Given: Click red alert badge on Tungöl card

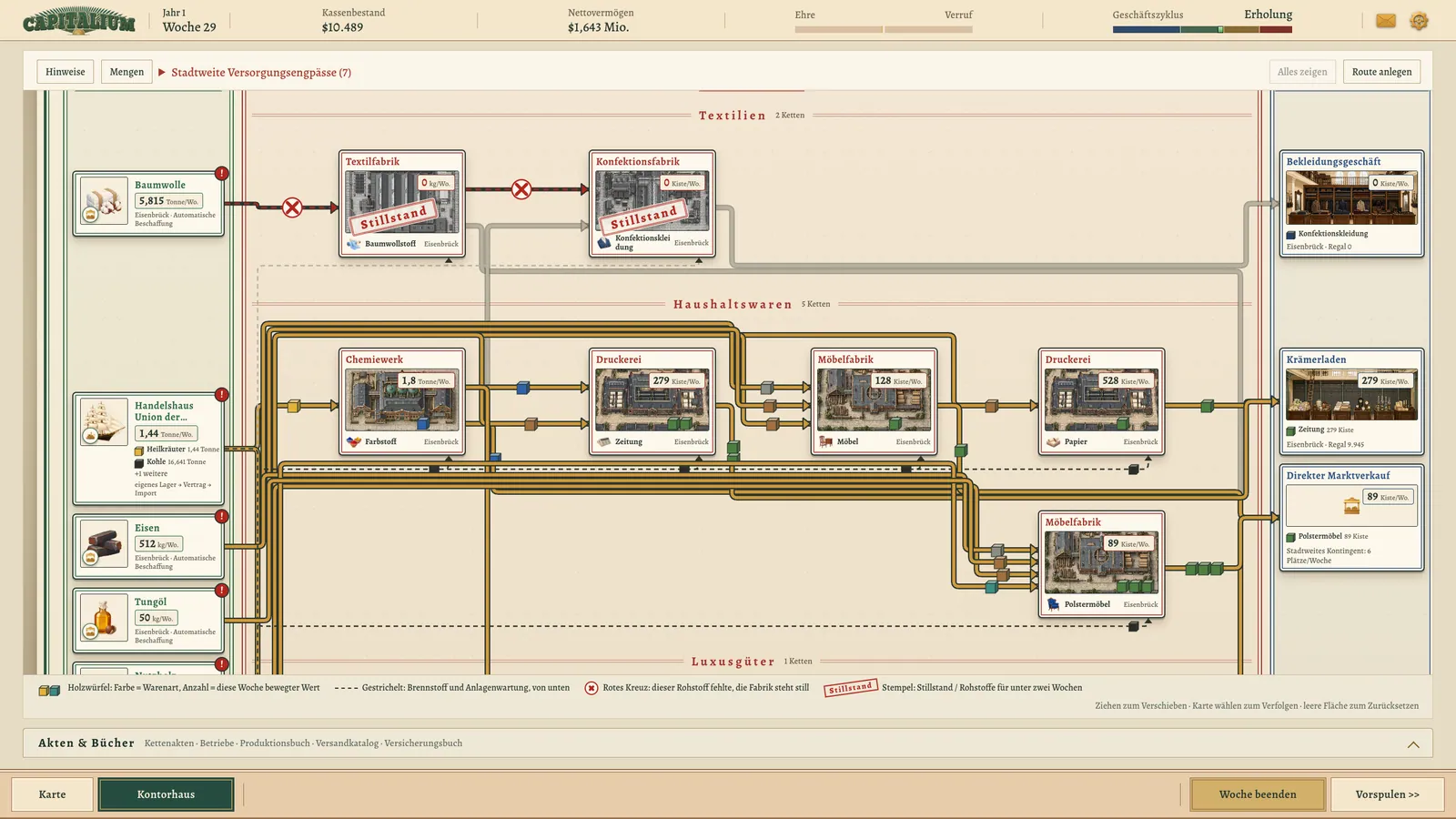Looking at the screenshot, I should pos(222,591).
